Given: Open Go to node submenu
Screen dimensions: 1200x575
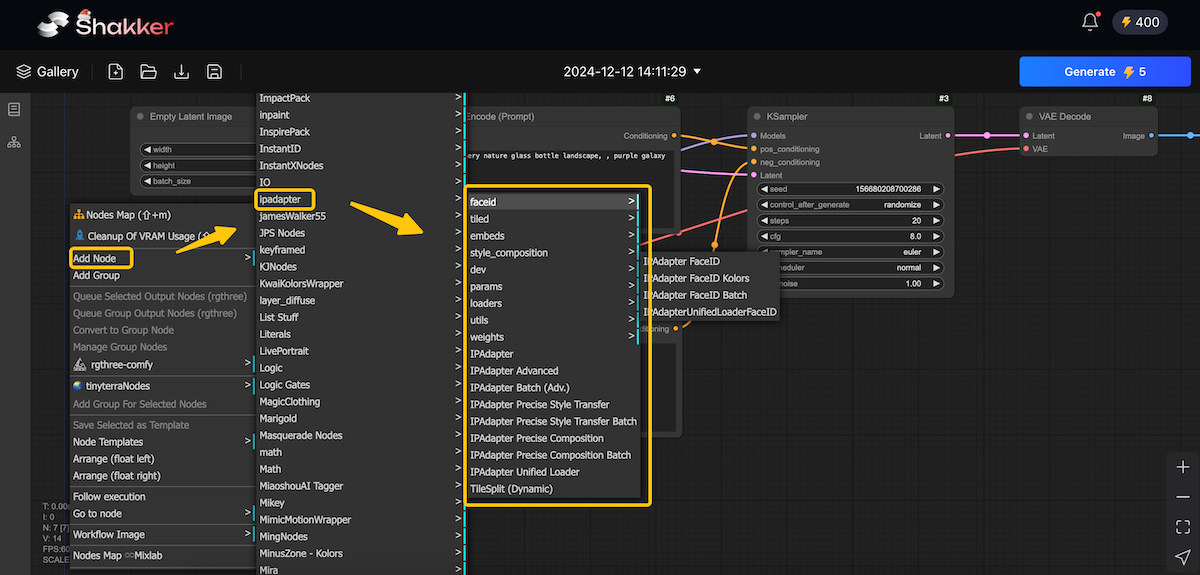Looking at the screenshot, I should 162,514.
